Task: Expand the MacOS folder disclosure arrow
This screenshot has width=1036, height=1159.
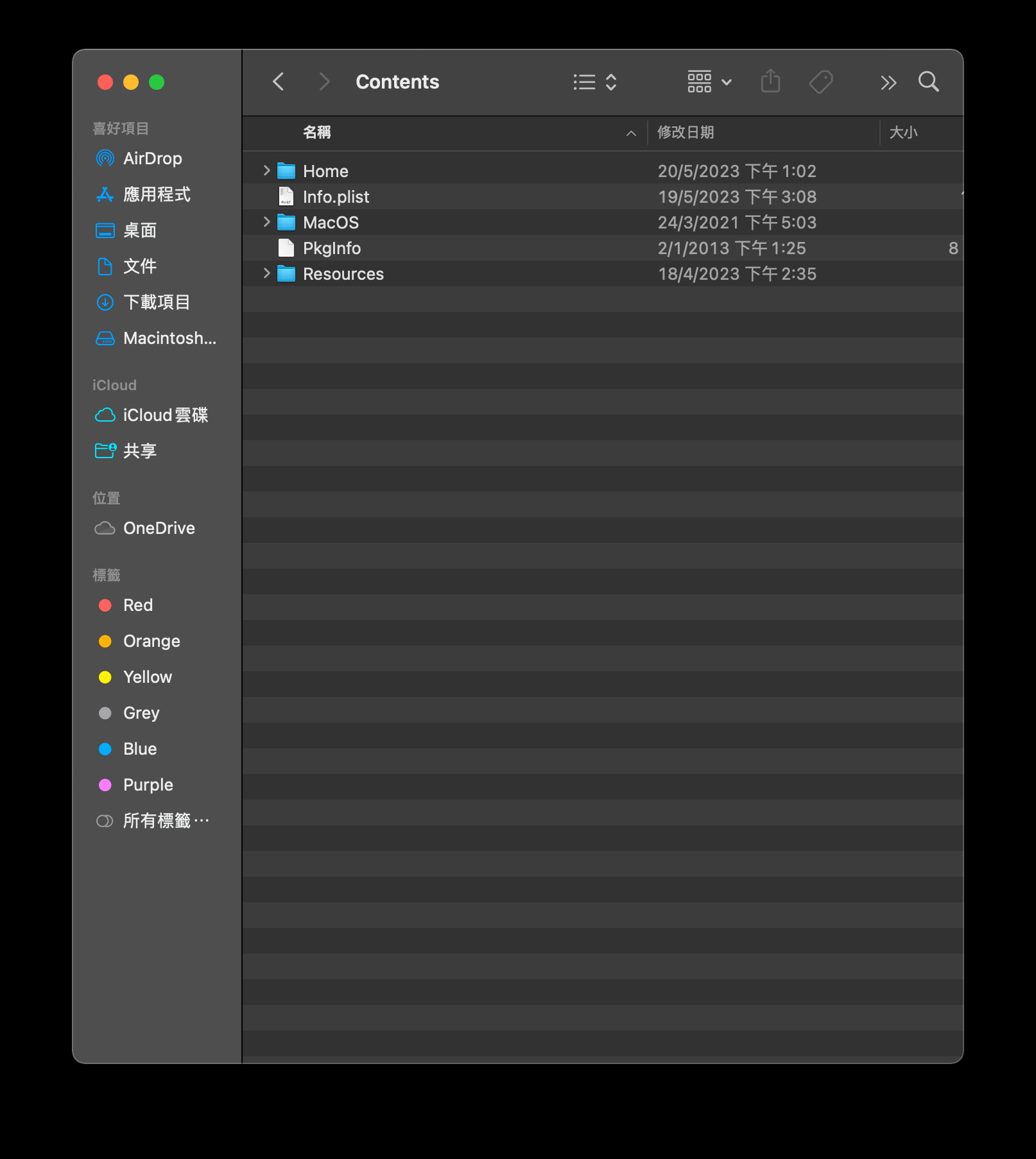Action: pos(266,222)
